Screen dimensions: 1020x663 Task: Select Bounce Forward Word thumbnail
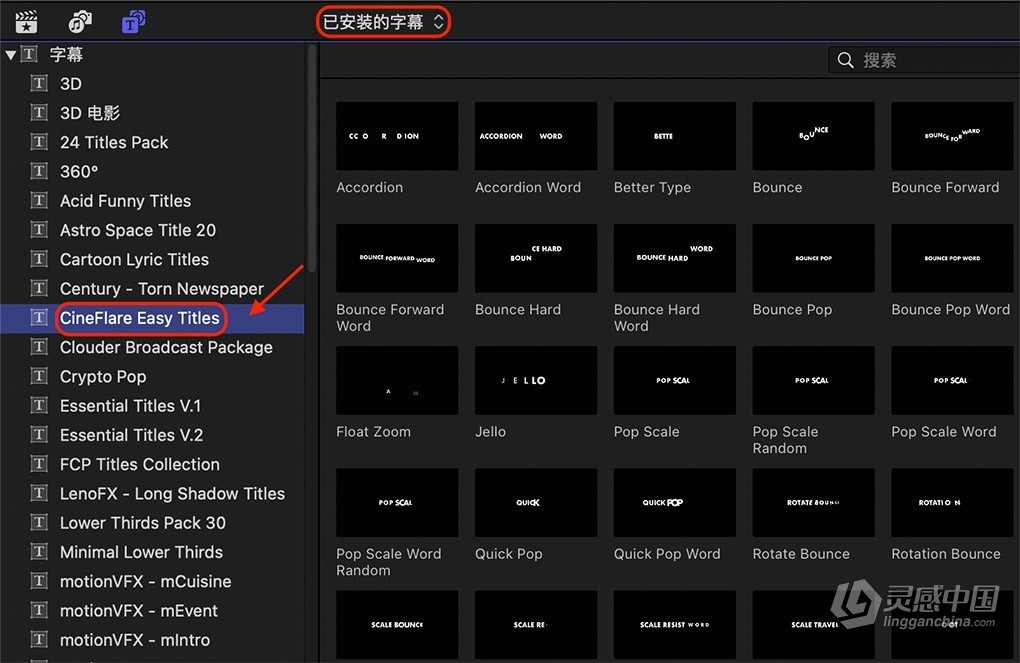click(397, 258)
